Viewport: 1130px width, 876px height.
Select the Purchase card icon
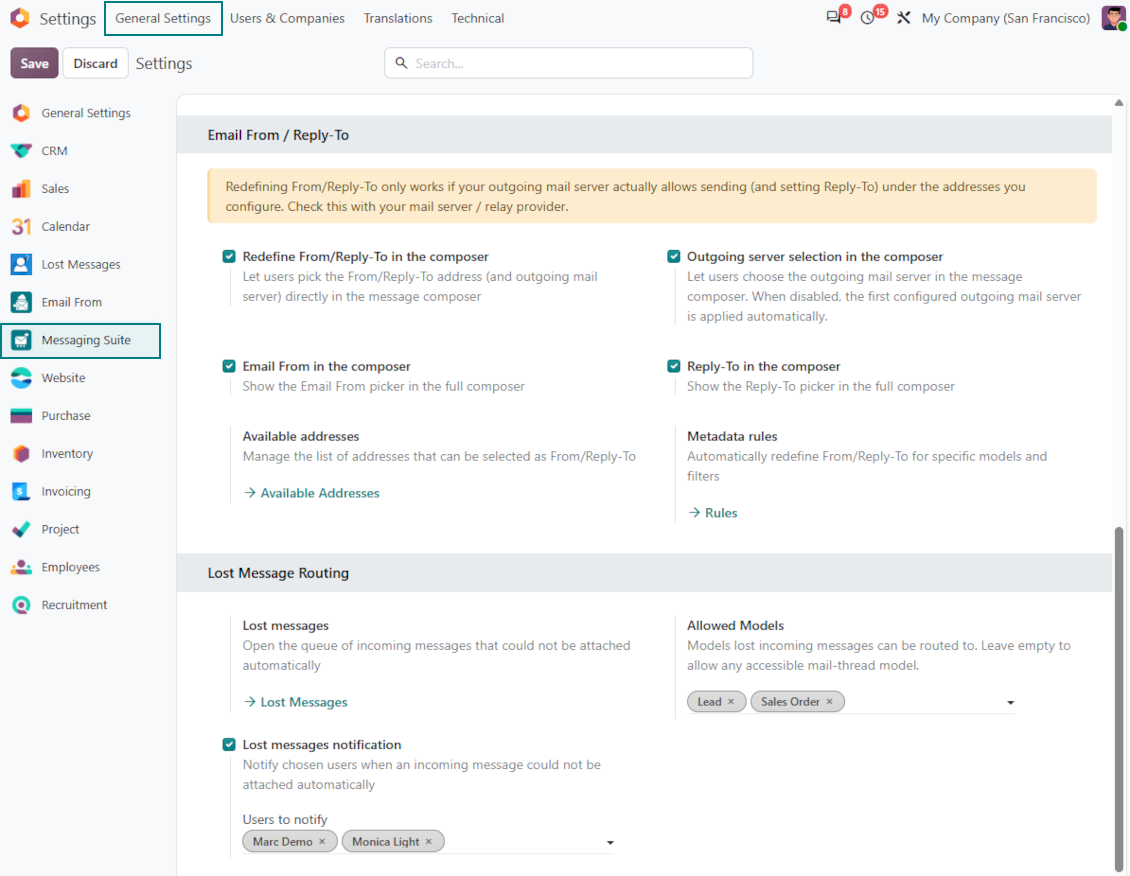point(22,416)
